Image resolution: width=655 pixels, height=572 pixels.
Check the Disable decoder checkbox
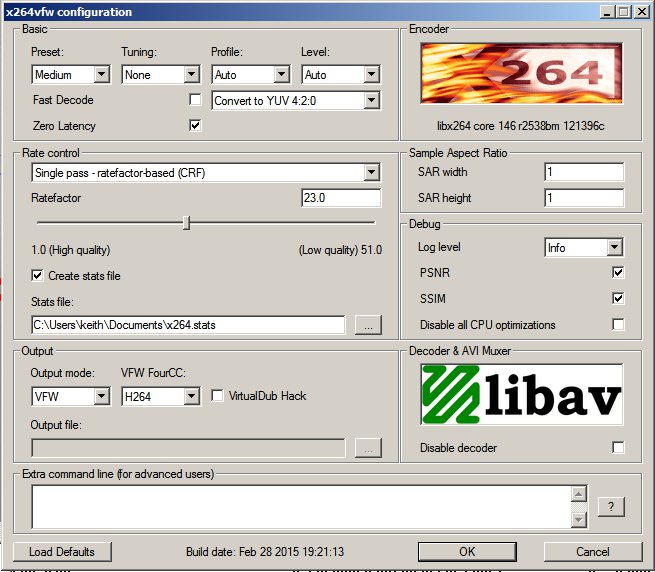pos(618,447)
